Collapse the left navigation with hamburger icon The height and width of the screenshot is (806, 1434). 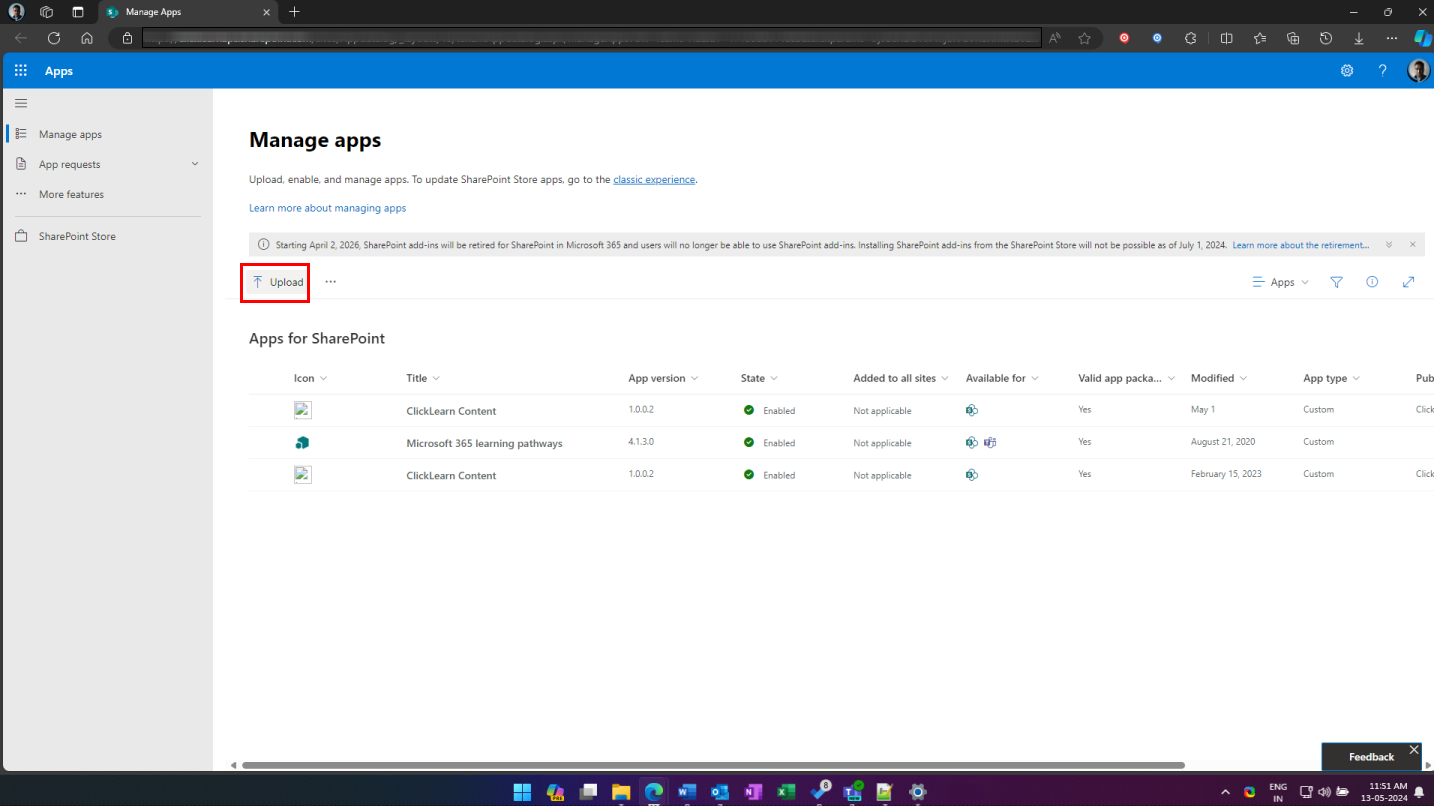click(21, 103)
